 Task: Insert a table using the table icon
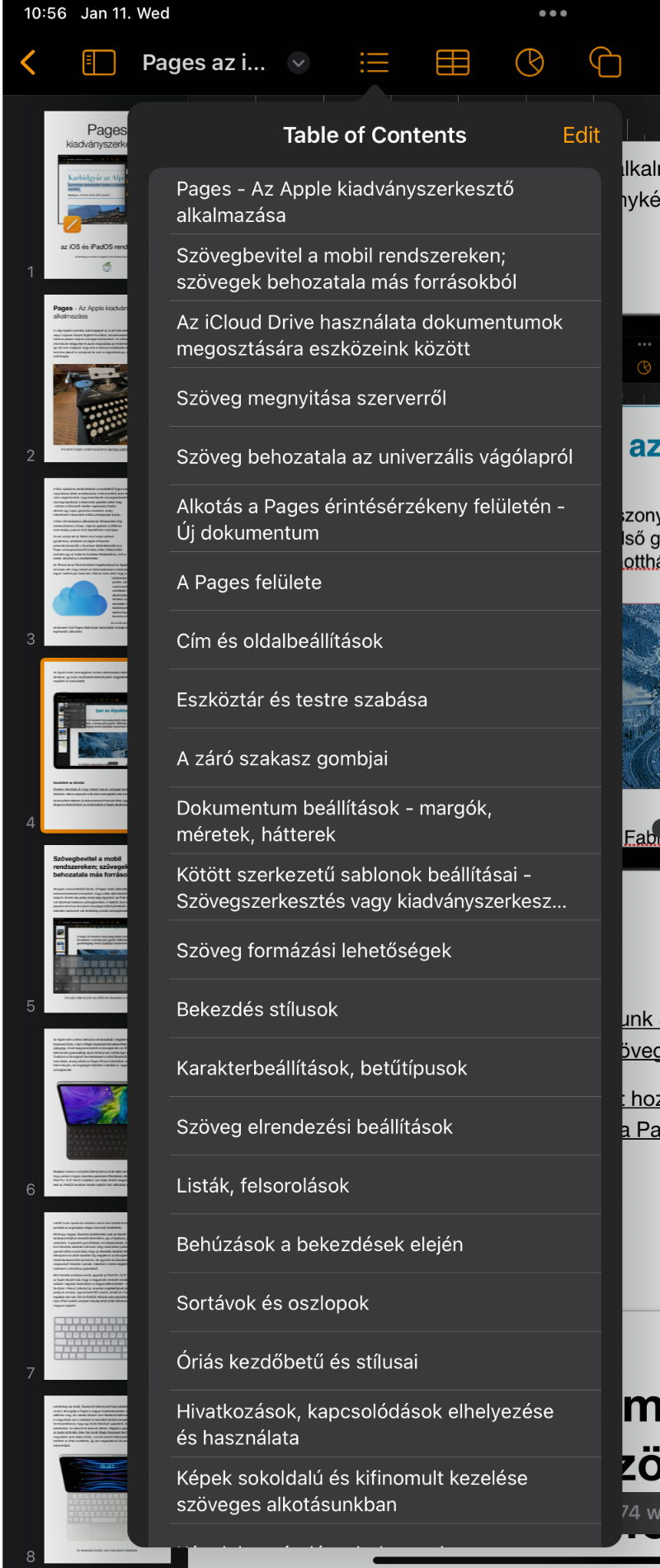point(453,63)
